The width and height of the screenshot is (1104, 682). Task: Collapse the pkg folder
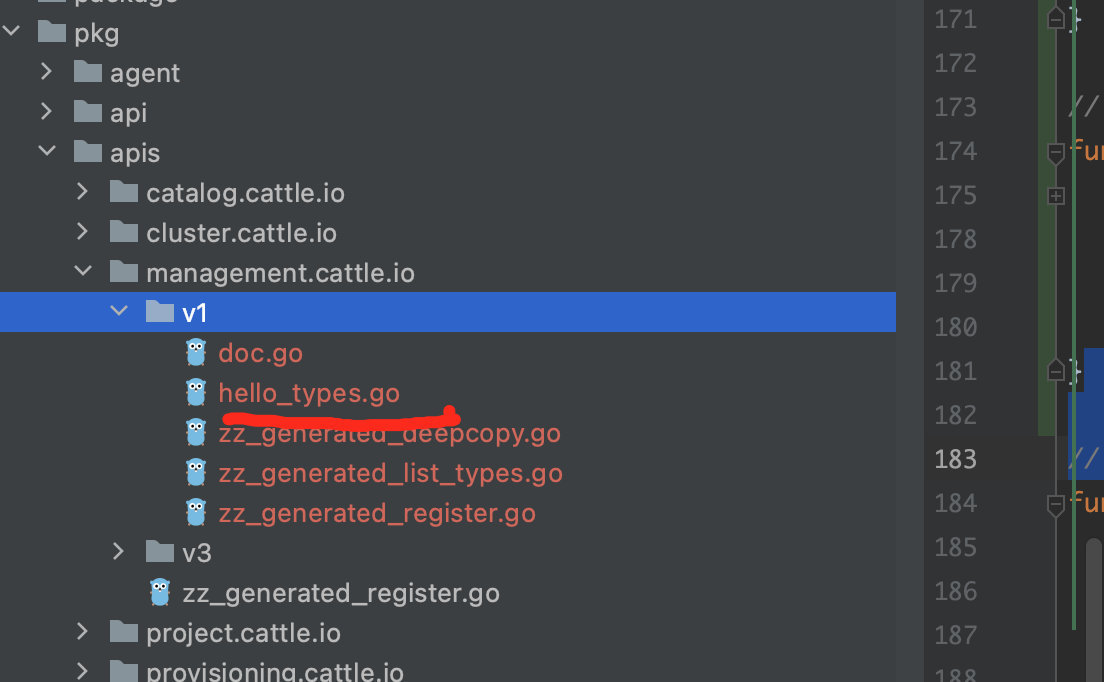tap(11, 33)
